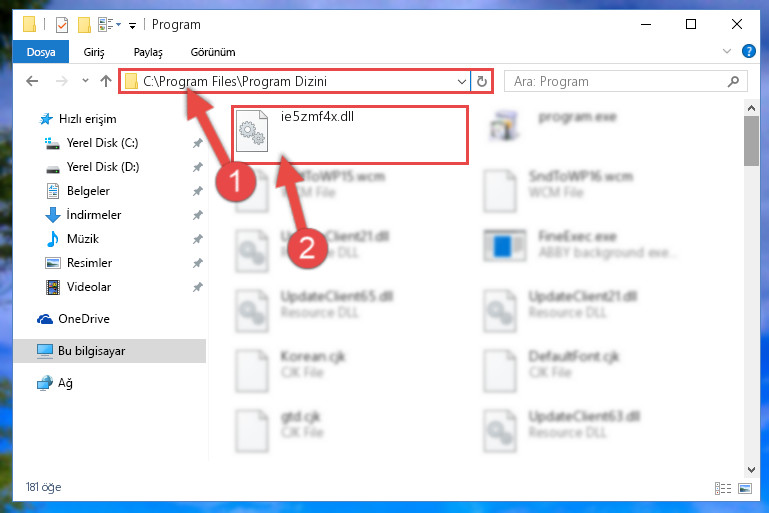Click the search magnifier icon
Screen dimensions: 769x513
coord(733,81)
